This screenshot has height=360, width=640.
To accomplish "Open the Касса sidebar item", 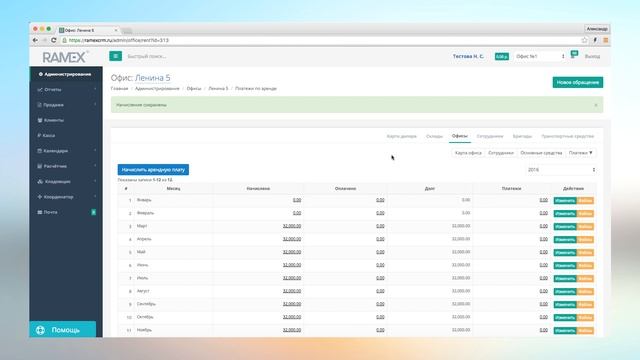I will tap(66, 135).
